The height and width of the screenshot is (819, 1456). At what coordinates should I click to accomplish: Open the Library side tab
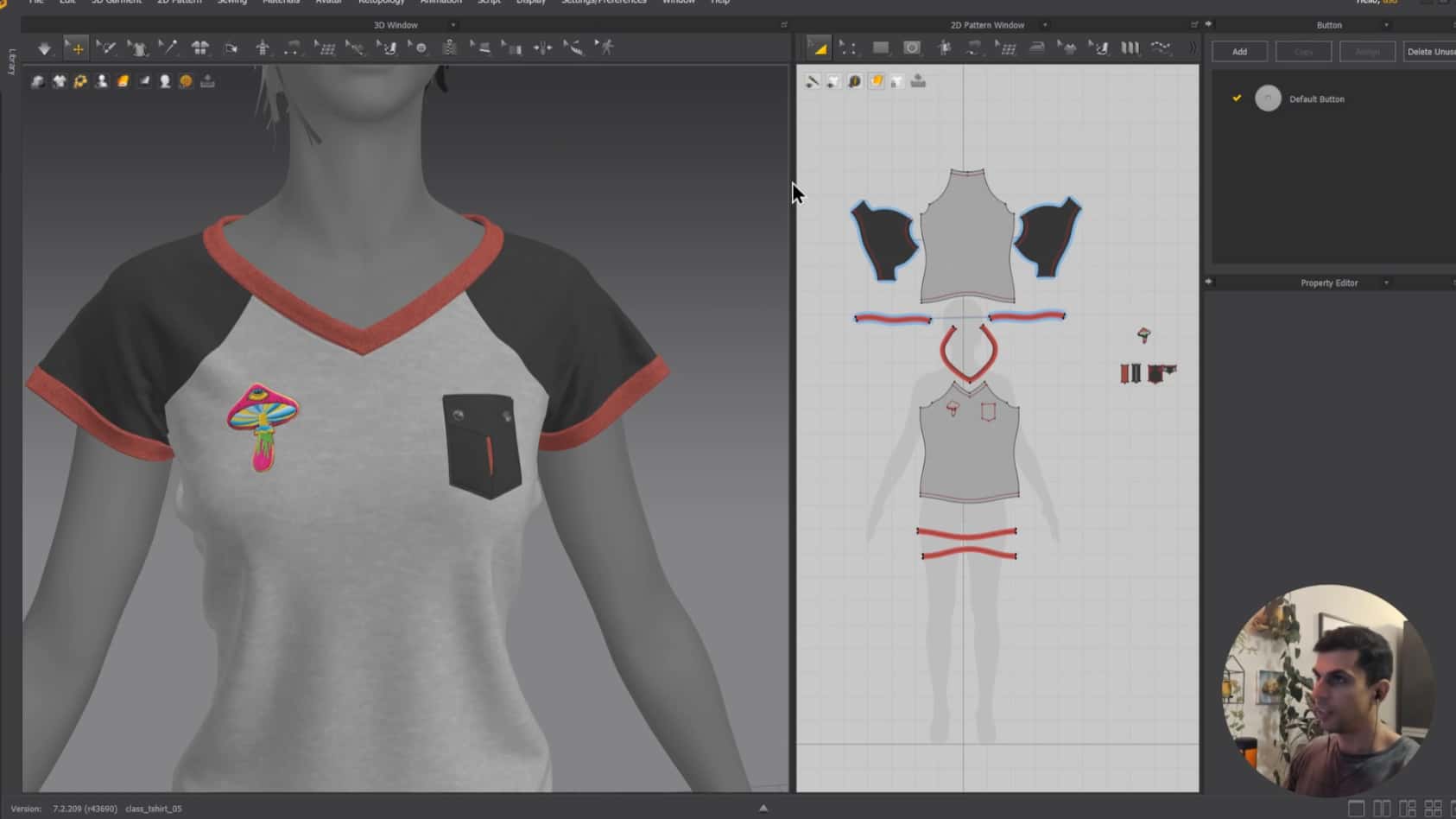click(11, 61)
